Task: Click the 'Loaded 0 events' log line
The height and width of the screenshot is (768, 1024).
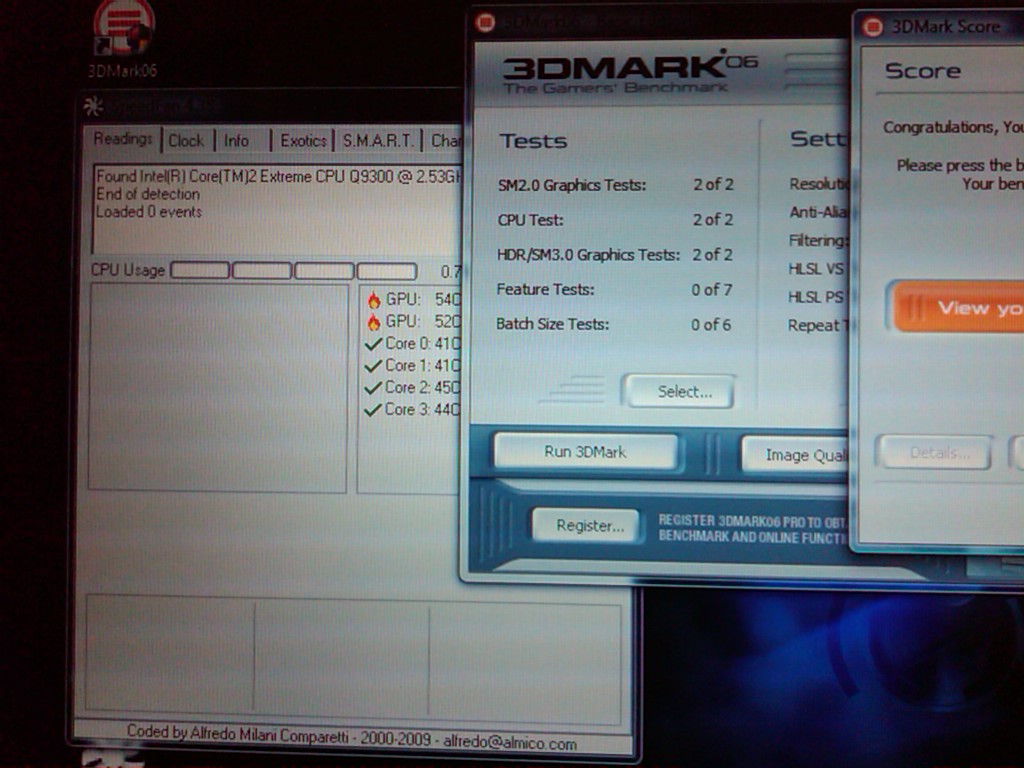Action: coord(149,212)
